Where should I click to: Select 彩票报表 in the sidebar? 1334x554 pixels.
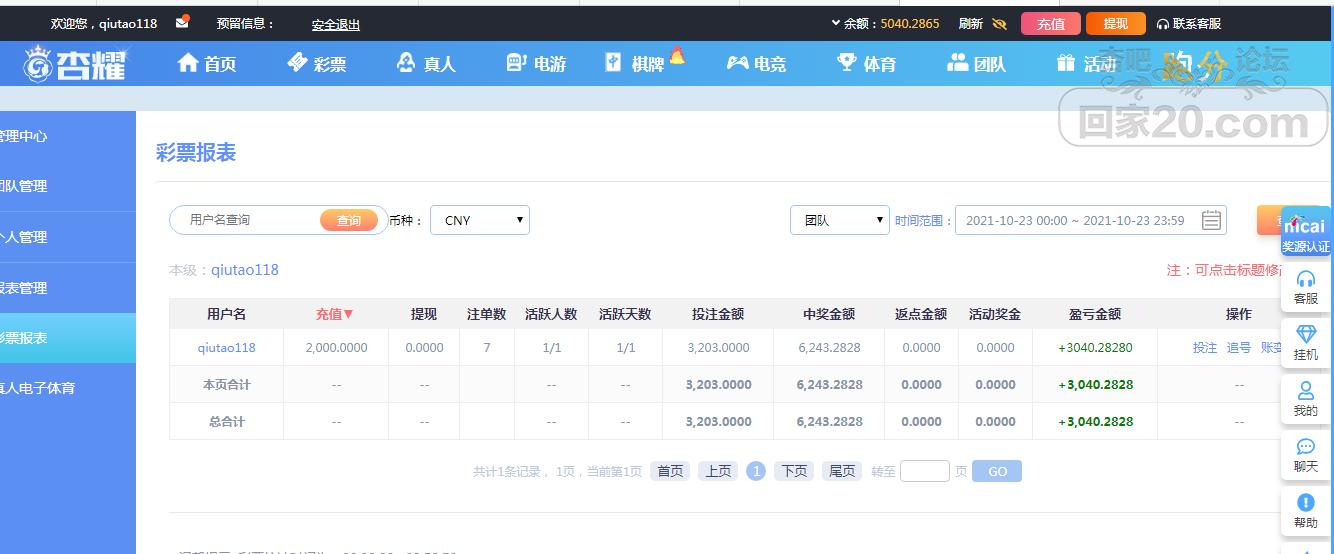[x=67, y=338]
